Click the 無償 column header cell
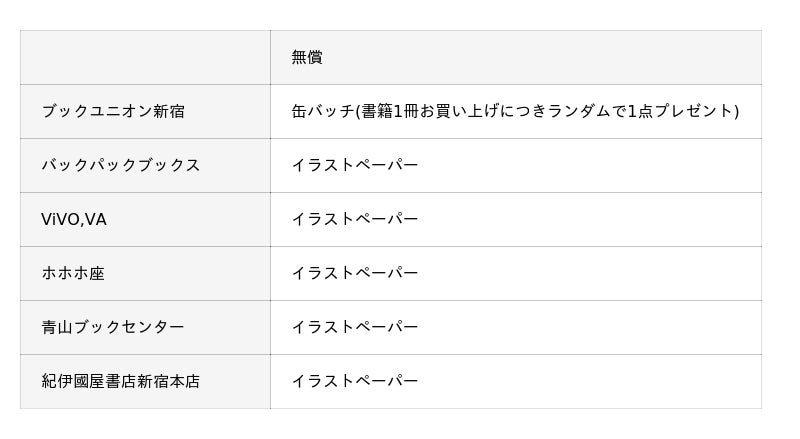The width and height of the screenshot is (800, 439). pos(307,57)
